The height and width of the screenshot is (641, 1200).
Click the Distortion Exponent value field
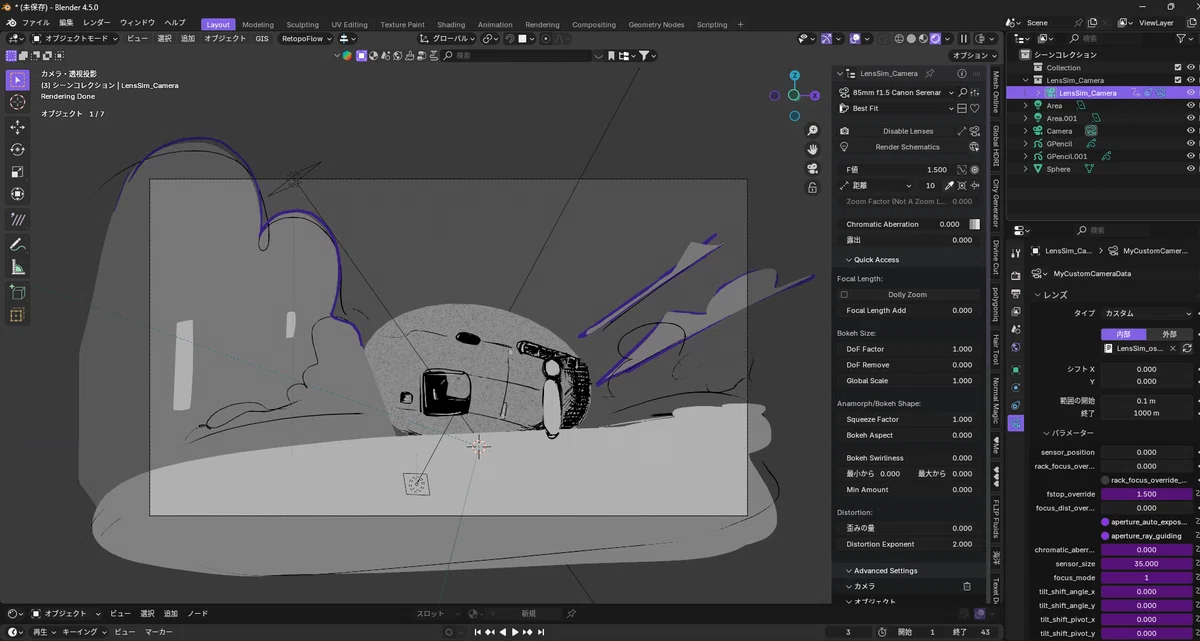(909, 545)
